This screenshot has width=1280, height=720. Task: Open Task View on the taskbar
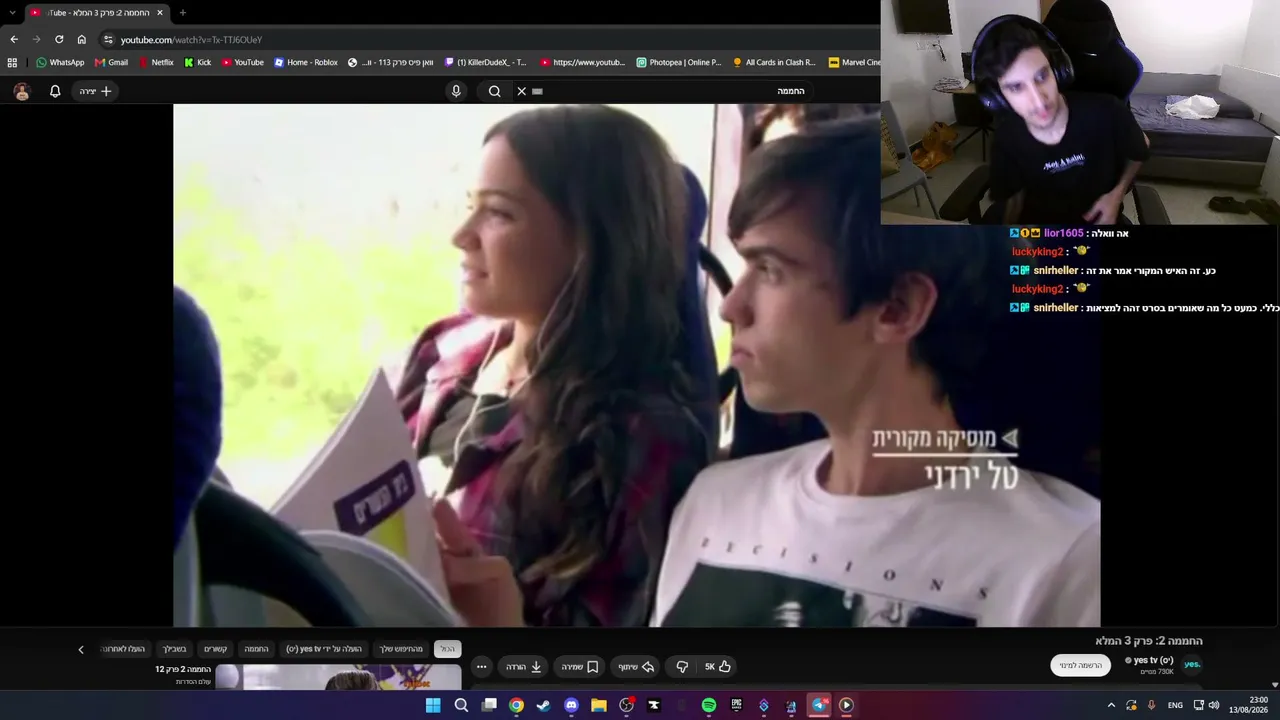pyautogui.click(x=489, y=705)
